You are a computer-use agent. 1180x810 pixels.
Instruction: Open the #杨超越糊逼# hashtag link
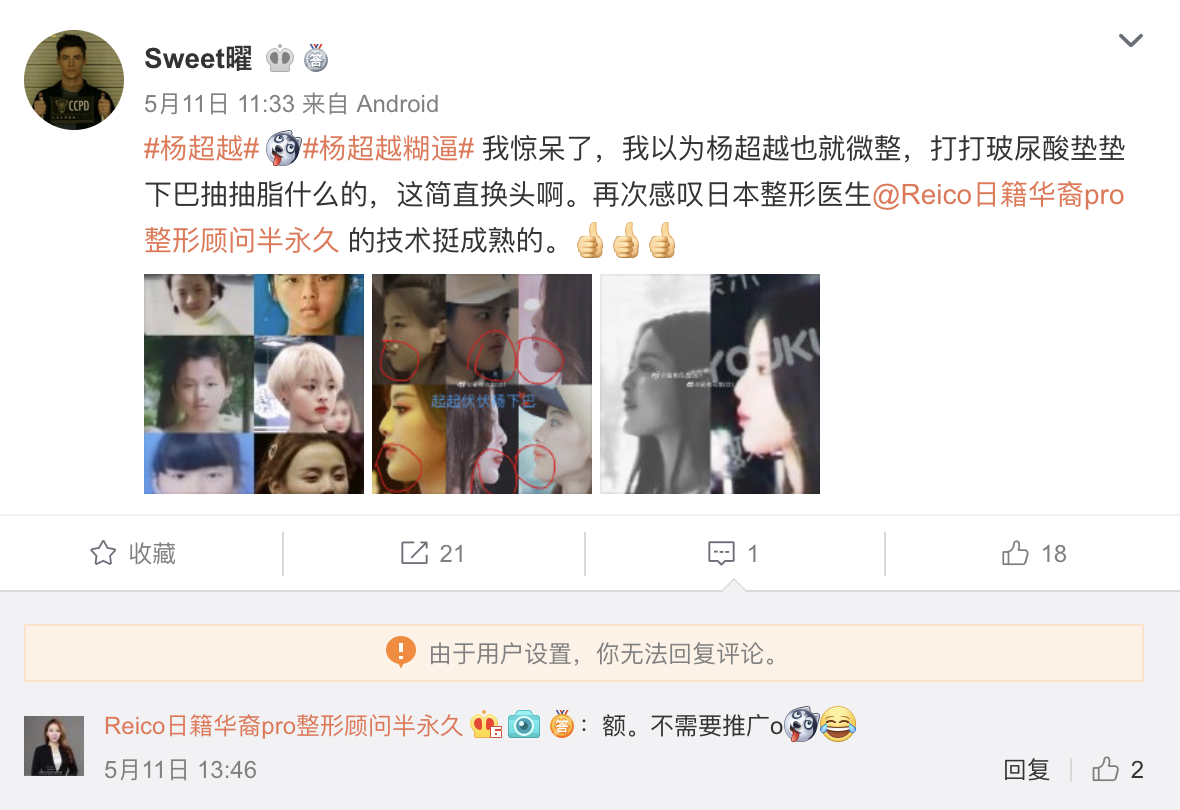pyautogui.click(x=388, y=149)
